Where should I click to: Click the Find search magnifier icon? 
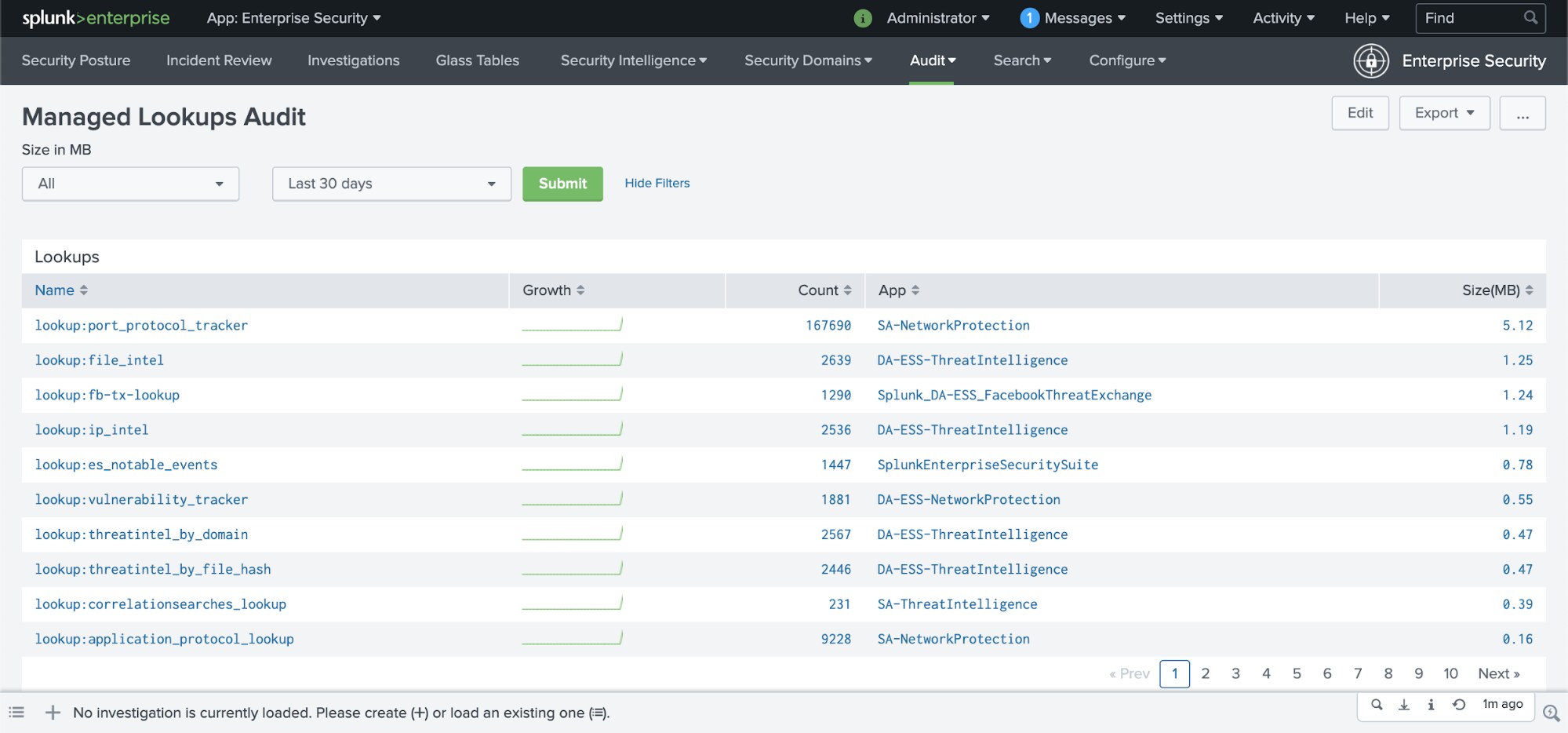coord(1530,17)
